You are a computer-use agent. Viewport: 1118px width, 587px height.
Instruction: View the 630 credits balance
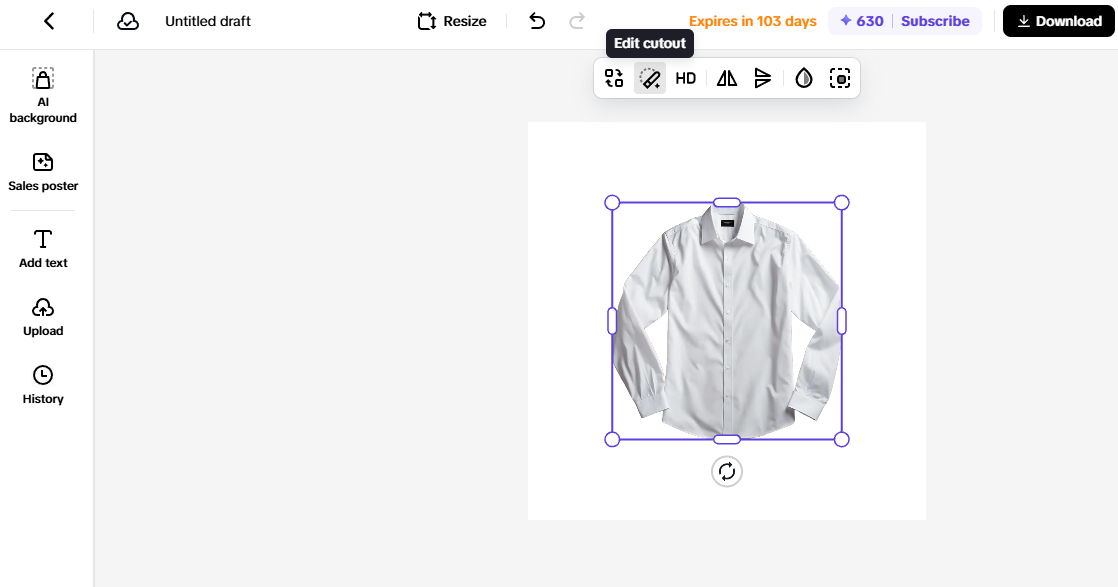point(861,21)
